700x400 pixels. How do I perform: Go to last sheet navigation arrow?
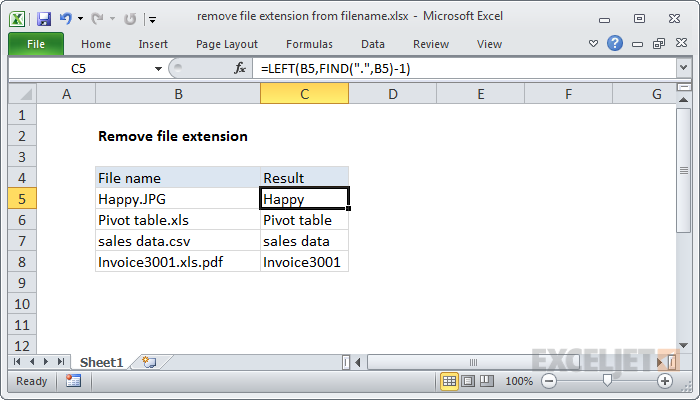61,362
